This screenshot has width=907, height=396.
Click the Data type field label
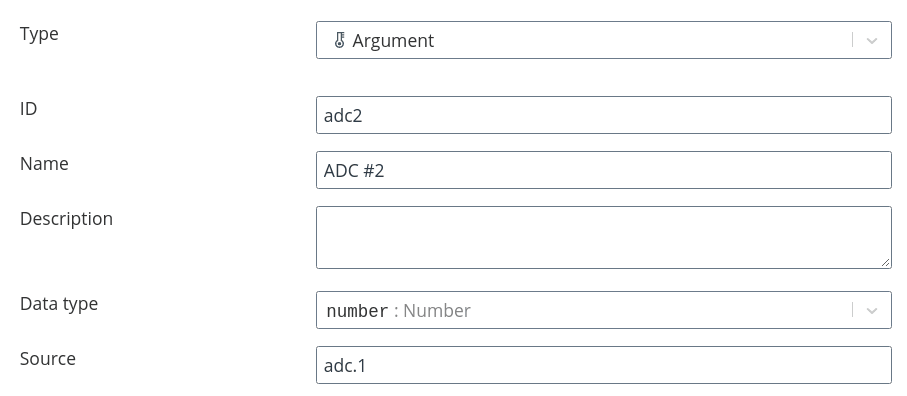(59, 304)
